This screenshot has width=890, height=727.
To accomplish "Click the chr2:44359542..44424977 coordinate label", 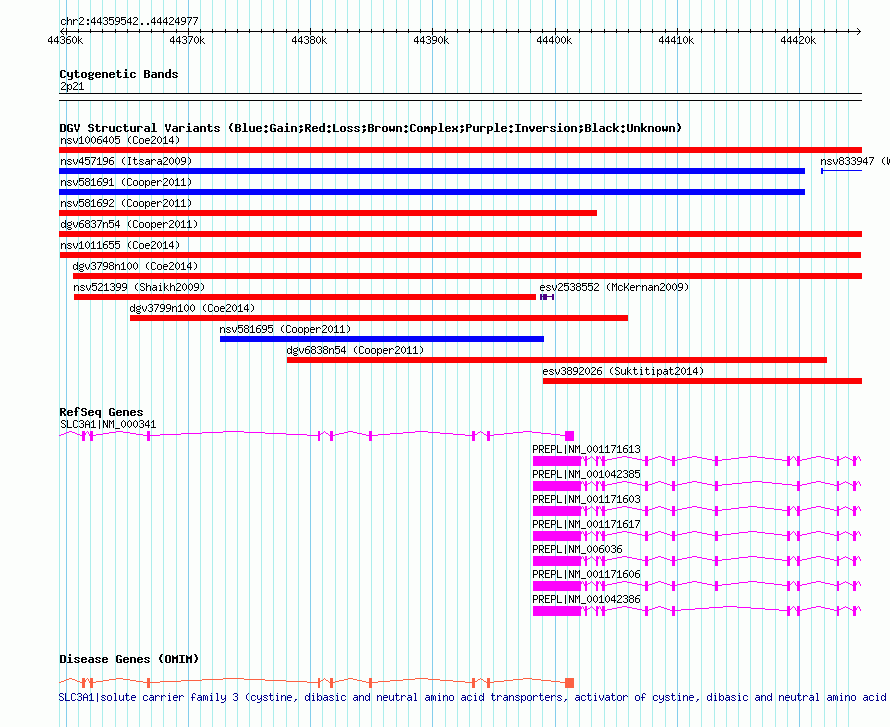I will click(x=129, y=22).
